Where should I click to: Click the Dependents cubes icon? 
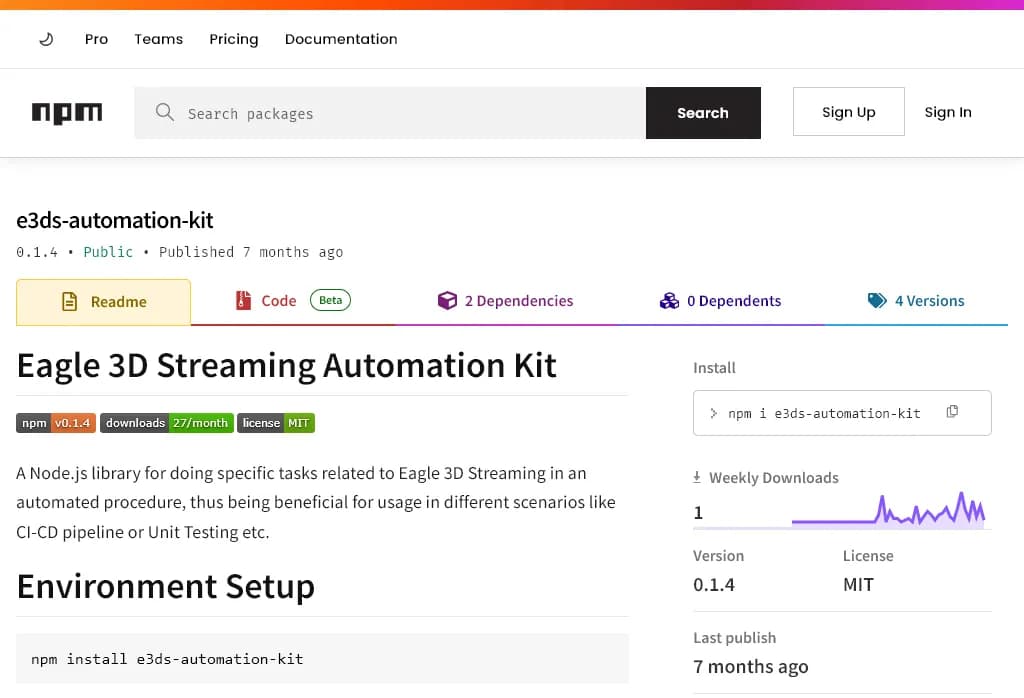(669, 300)
